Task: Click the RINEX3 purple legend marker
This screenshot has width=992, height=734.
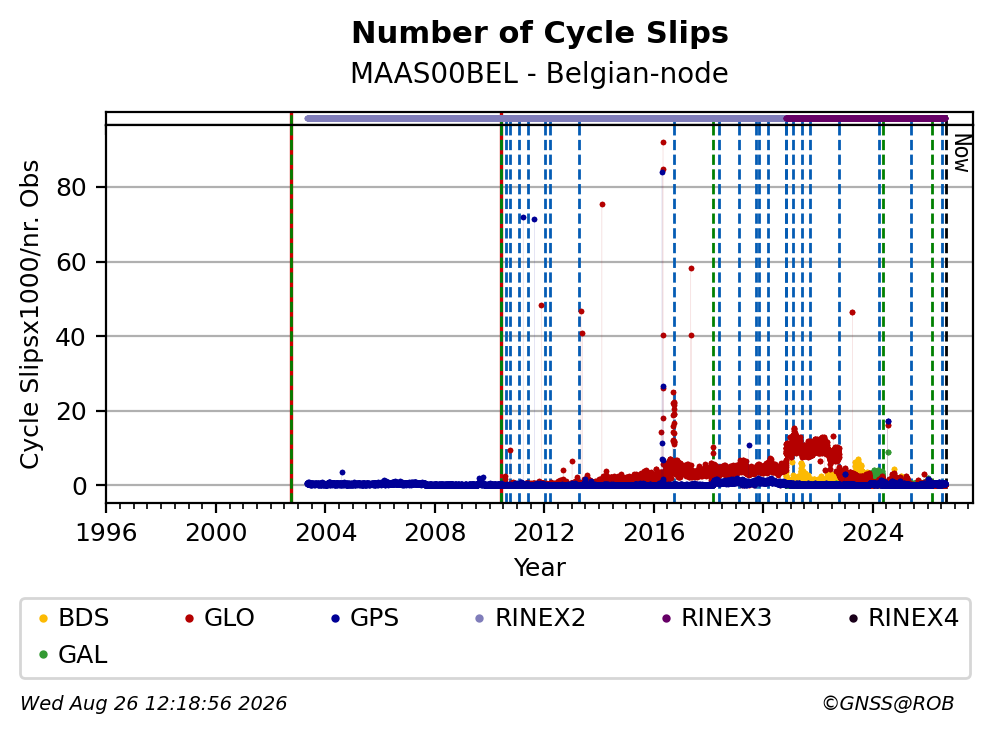Action: 666,618
